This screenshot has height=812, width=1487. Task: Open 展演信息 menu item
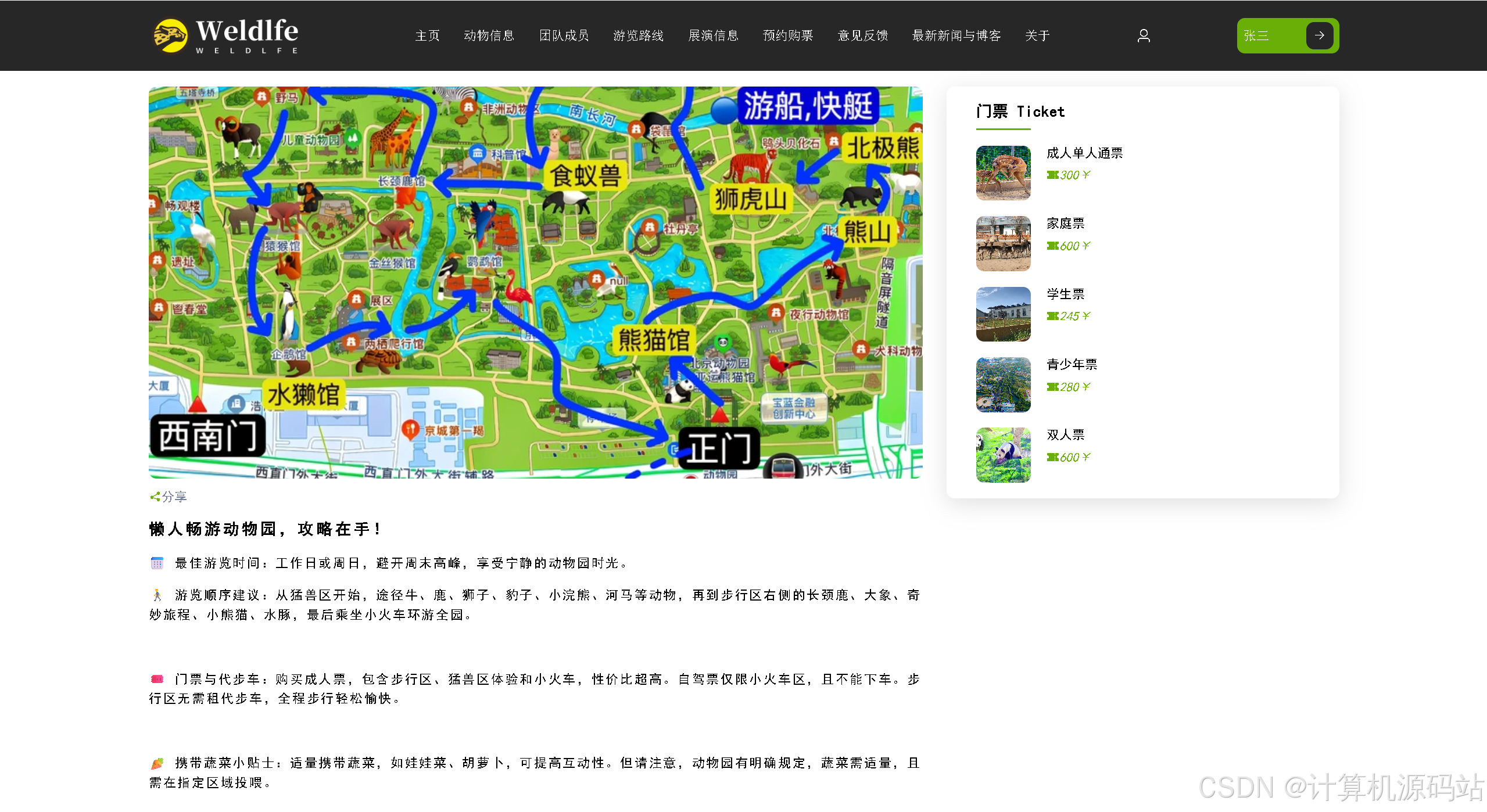coord(713,35)
